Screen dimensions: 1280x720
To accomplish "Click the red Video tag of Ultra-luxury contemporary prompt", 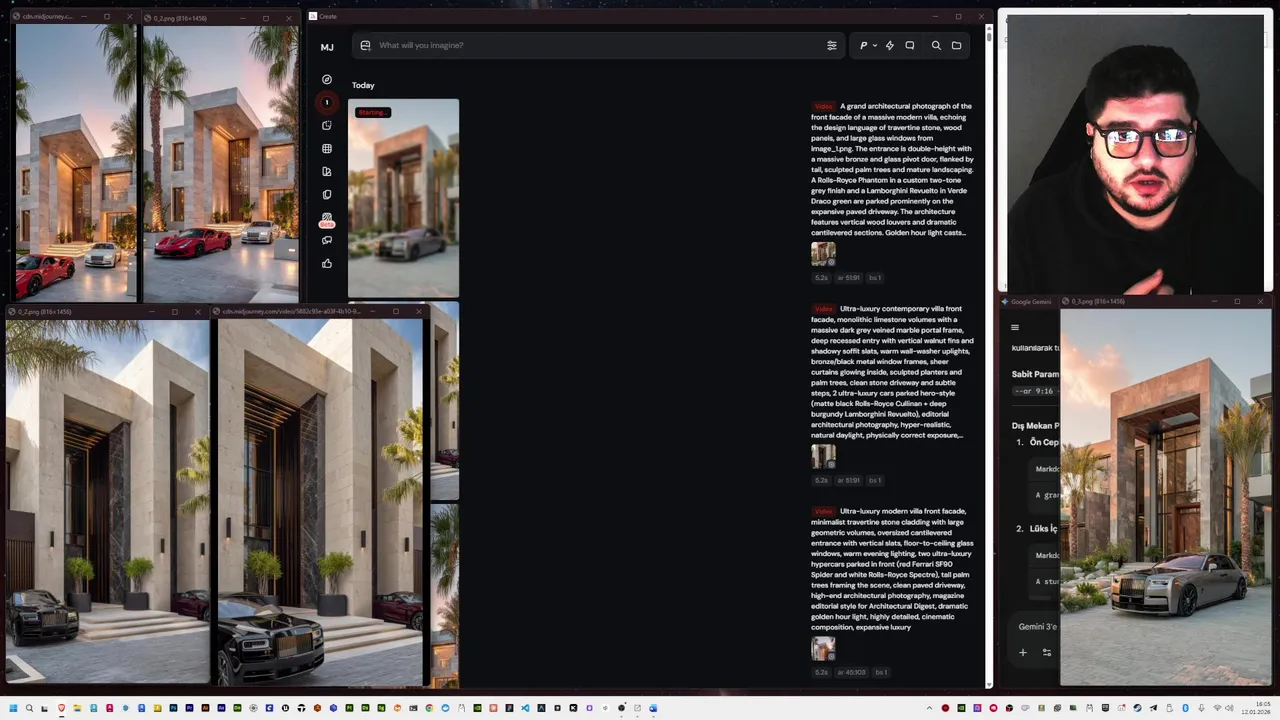I will click(823, 309).
